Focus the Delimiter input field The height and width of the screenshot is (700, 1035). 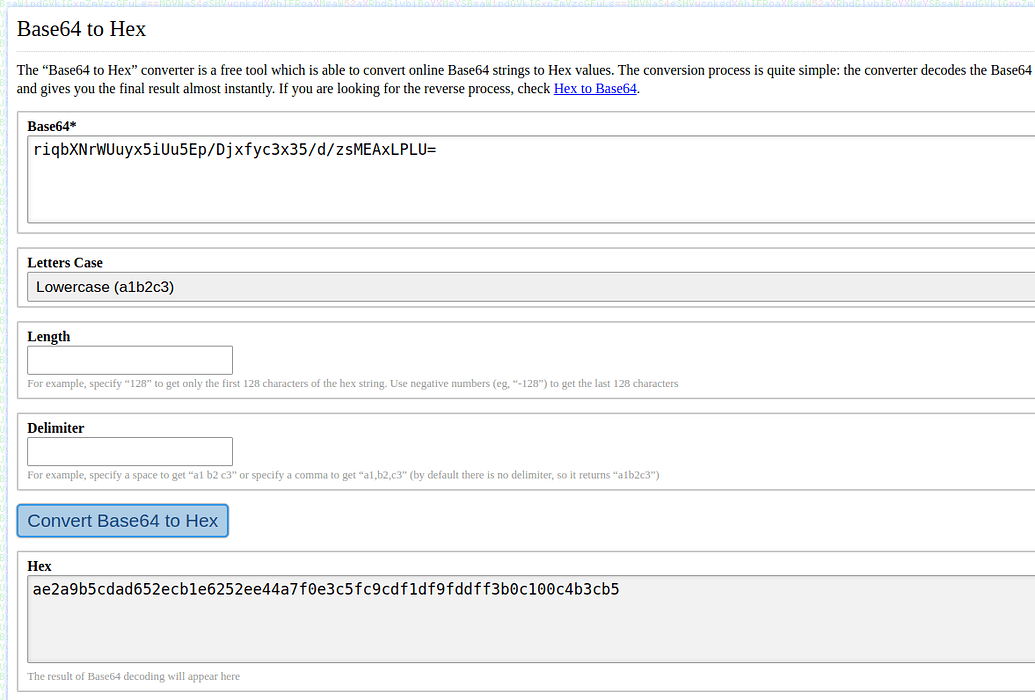pyautogui.click(x=130, y=451)
